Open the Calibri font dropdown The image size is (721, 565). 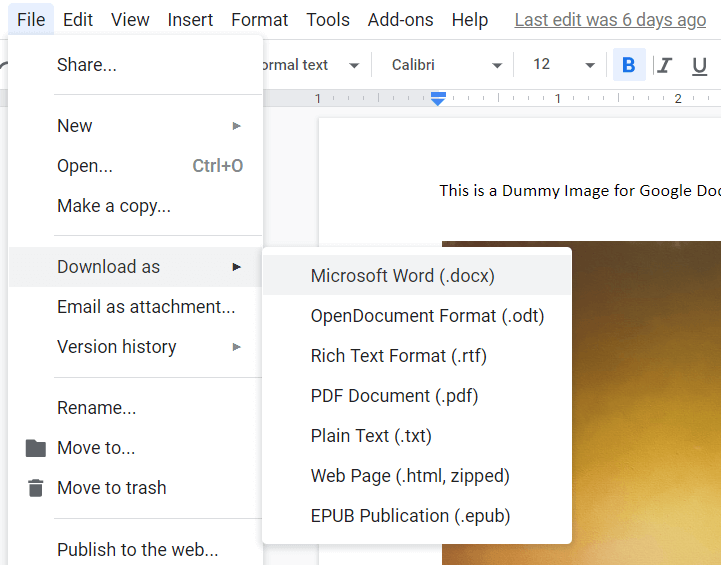[x=446, y=65]
